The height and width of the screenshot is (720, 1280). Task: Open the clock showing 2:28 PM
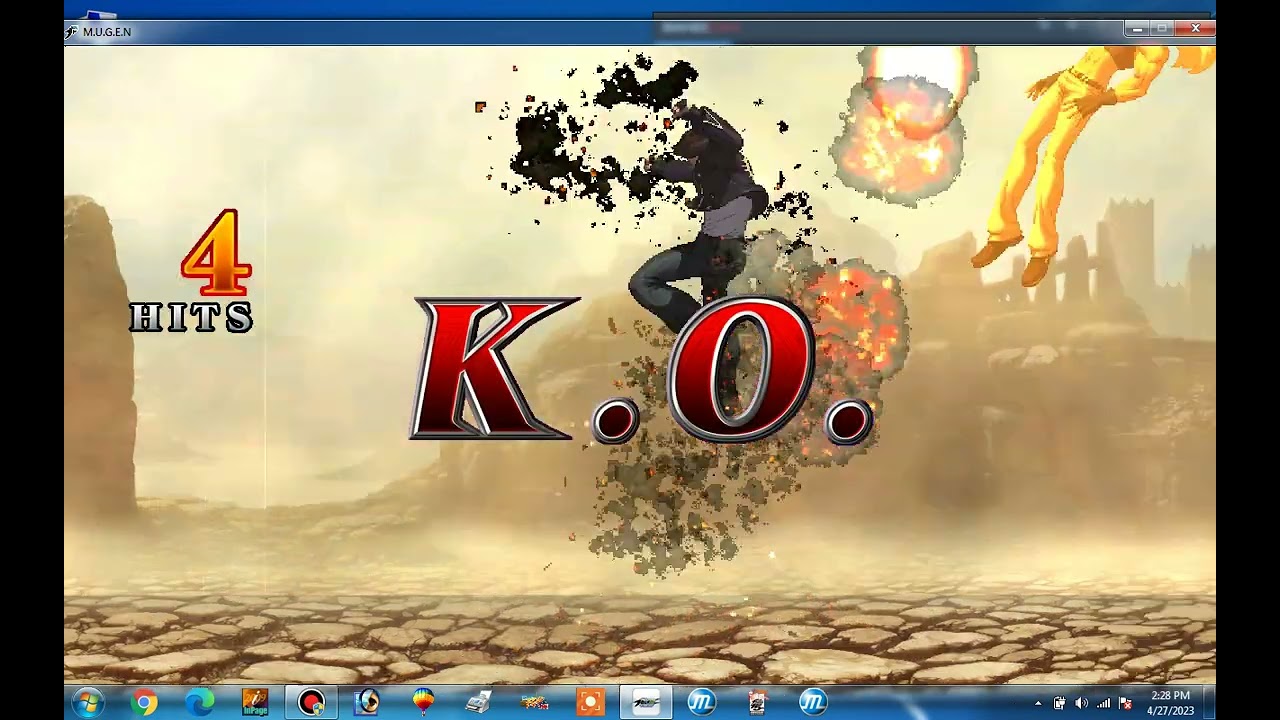1169,703
